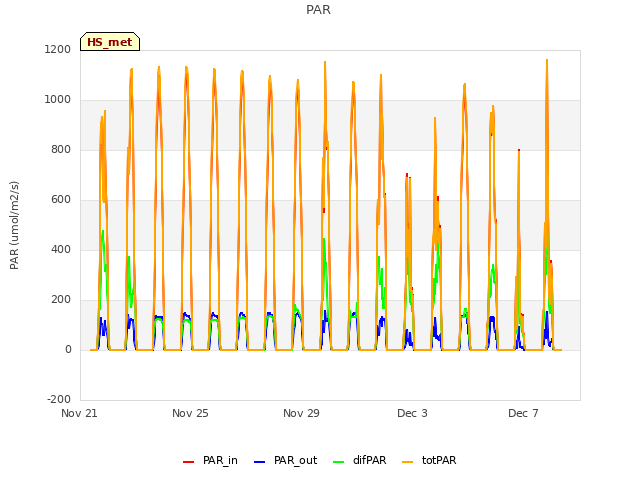
Task: Click the 400 y-axis tick label
Action: pos(61,249)
